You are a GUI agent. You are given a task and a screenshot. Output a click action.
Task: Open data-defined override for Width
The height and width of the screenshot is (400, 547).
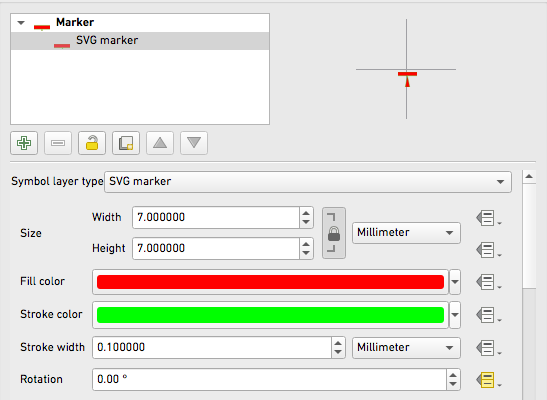point(488,218)
